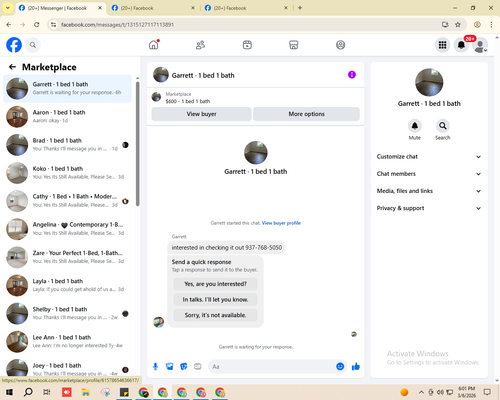Choose a sticker icon
The image size is (500, 400).
184,367
